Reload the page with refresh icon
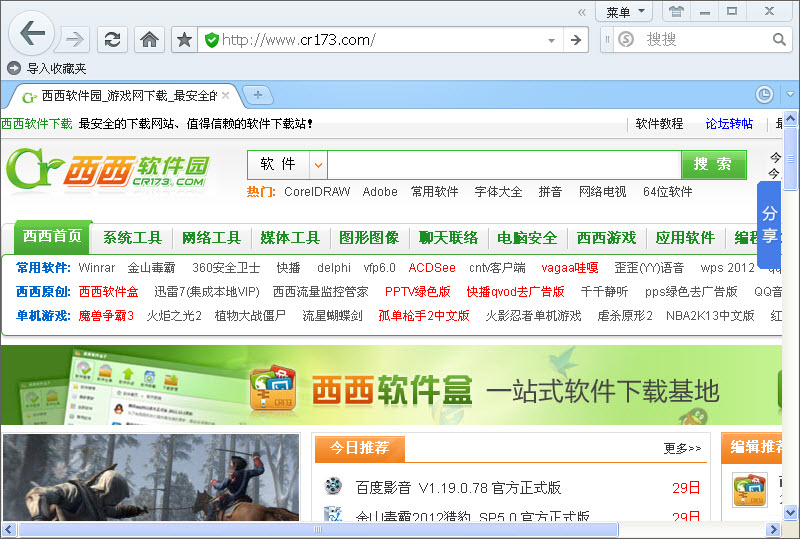Image resolution: width=800 pixels, height=539 pixels. coord(112,39)
